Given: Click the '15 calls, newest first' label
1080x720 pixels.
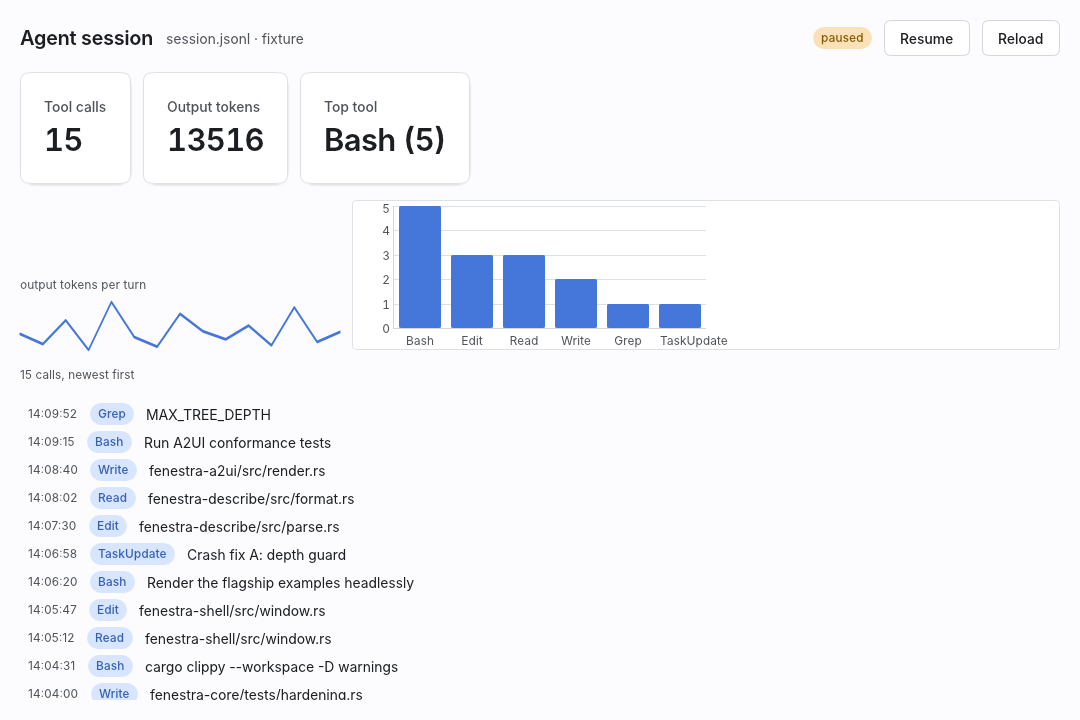Looking at the screenshot, I should (x=77, y=375).
